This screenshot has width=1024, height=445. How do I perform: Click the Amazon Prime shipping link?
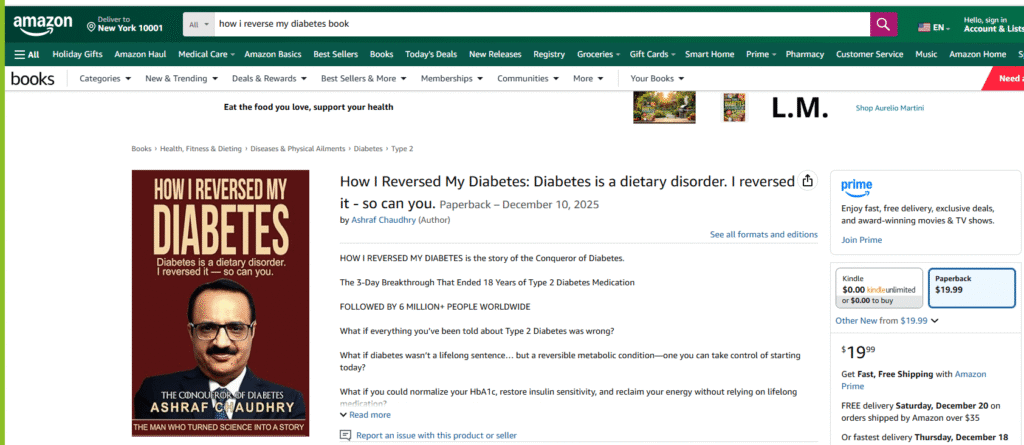(914, 380)
